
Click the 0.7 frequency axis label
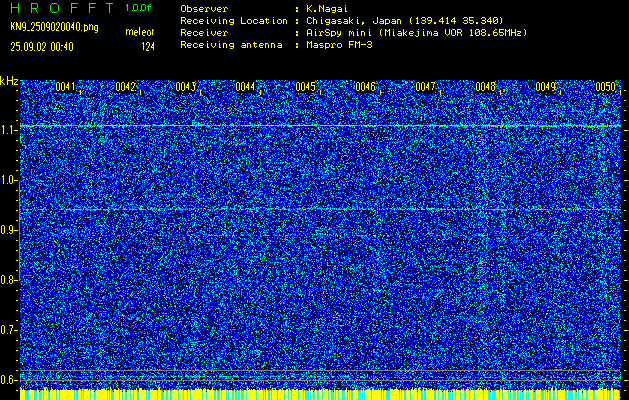(7, 330)
